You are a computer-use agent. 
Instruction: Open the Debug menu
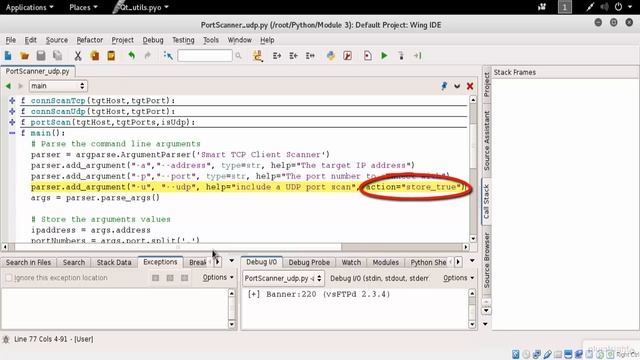(153, 40)
